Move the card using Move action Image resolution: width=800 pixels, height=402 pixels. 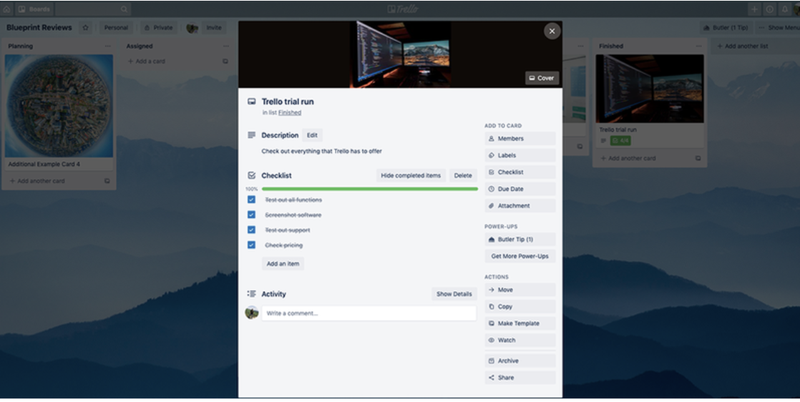click(x=520, y=290)
